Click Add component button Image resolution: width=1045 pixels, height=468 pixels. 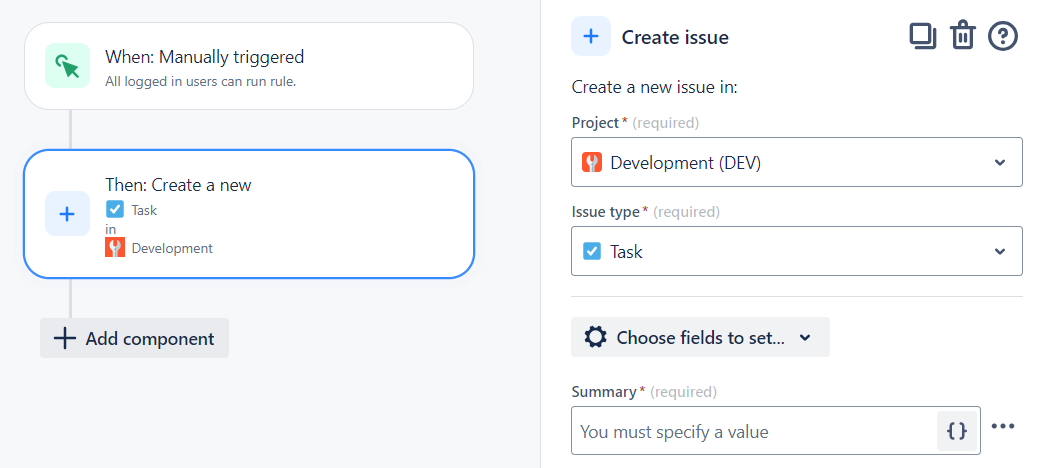click(134, 338)
